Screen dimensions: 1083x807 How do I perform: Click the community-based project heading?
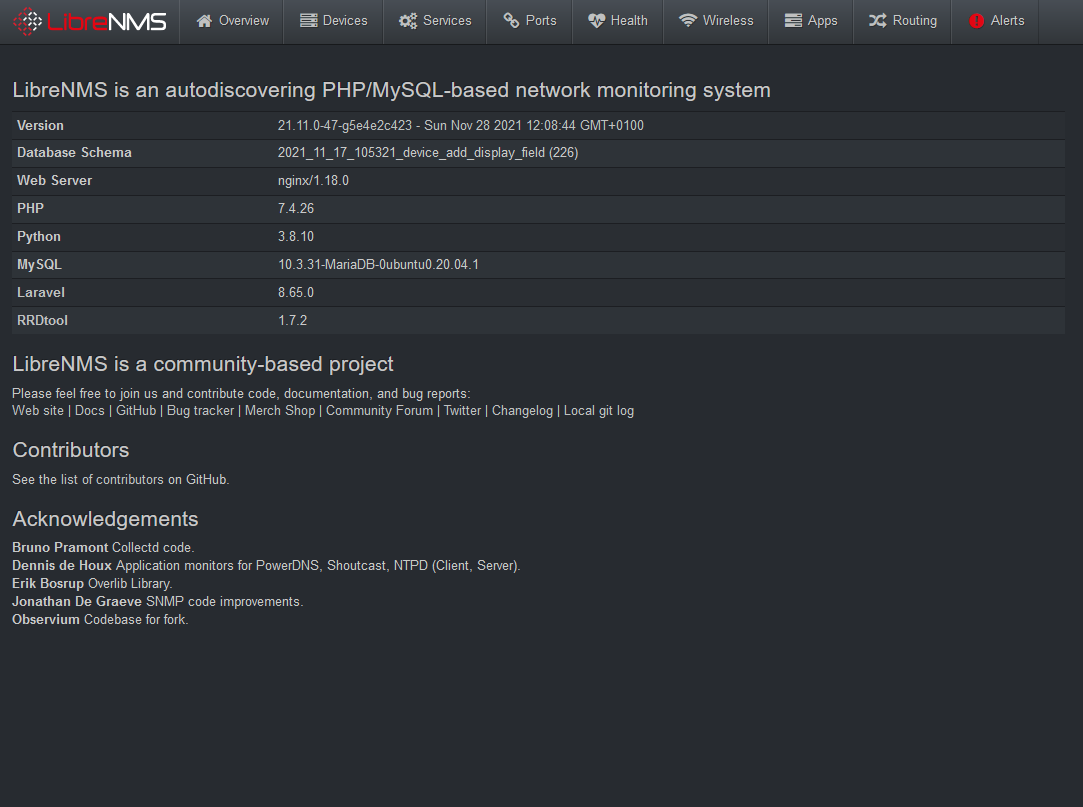[x=203, y=364]
